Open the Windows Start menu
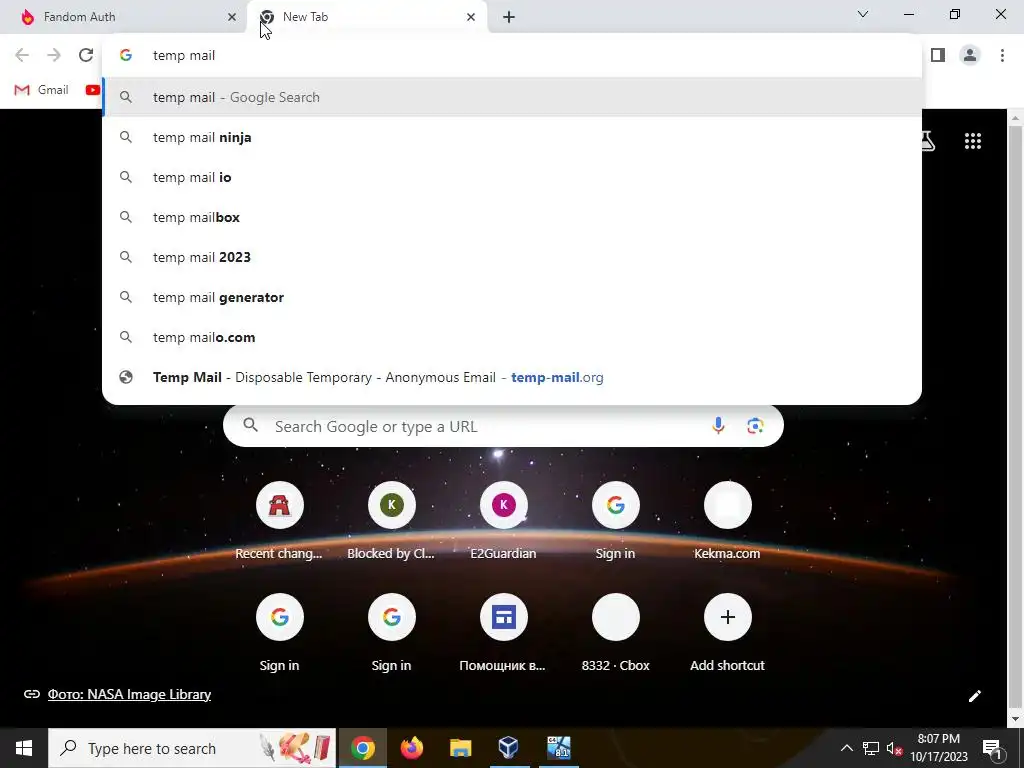Image resolution: width=1024 pixels, height=768 pixels. click(24, 748)
